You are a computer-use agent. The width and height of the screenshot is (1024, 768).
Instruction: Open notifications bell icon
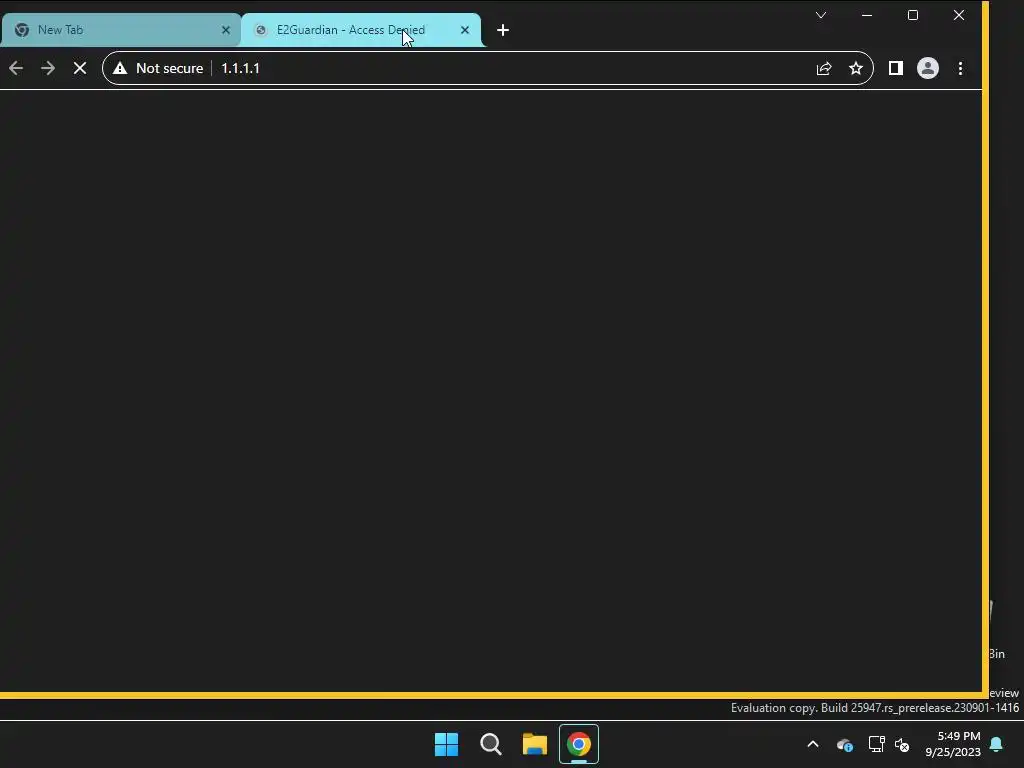997,744
